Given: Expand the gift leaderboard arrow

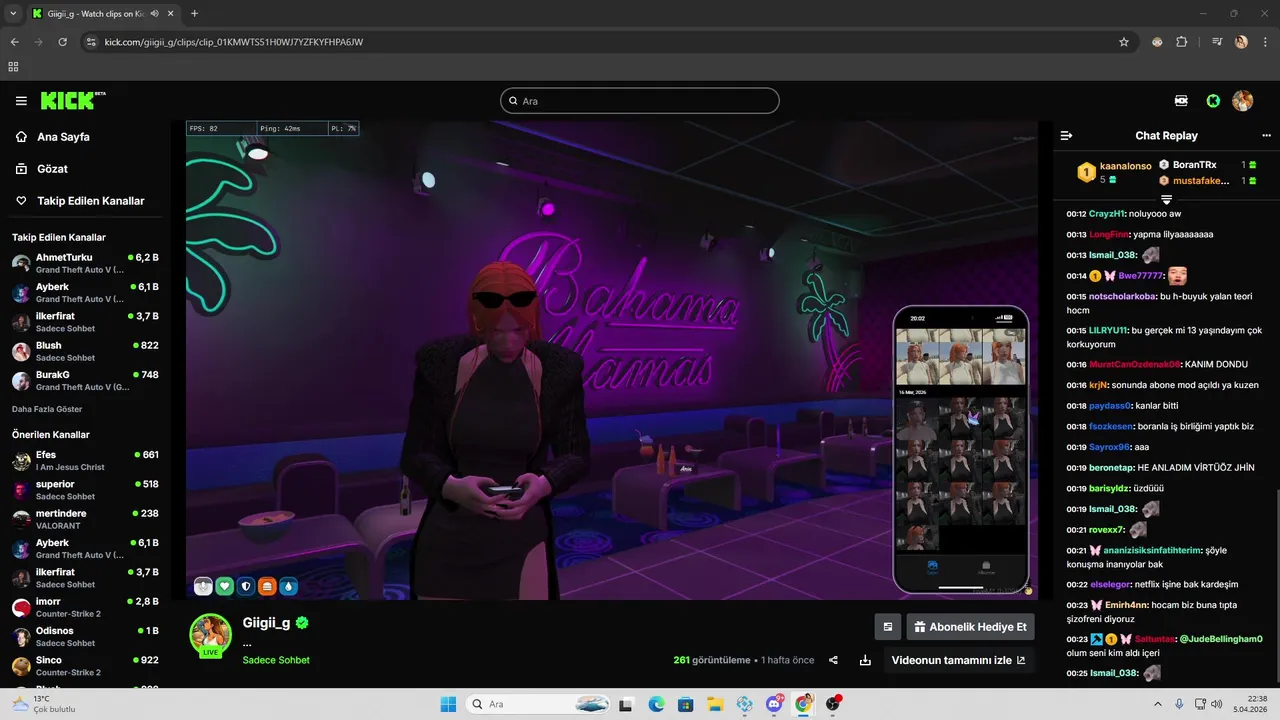Looking at the screenshot, I should (x=1166, y=200).
